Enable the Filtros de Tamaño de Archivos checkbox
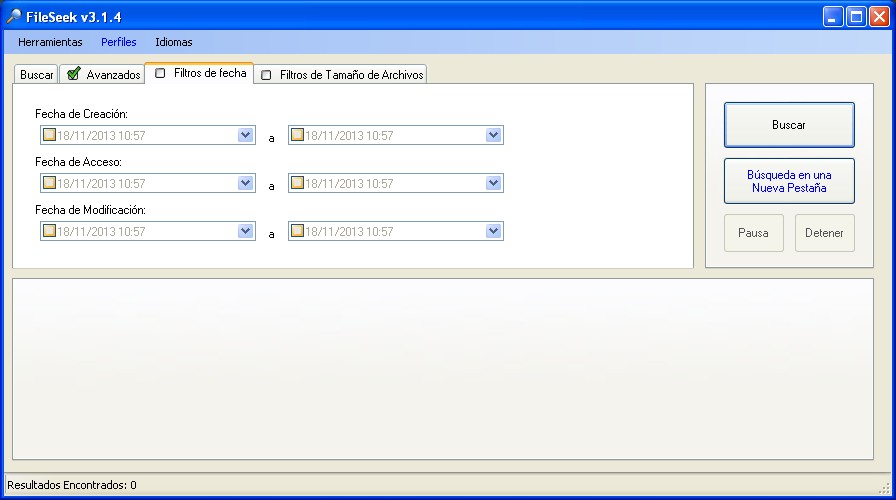The image size is (896, 500). point(266,75)
